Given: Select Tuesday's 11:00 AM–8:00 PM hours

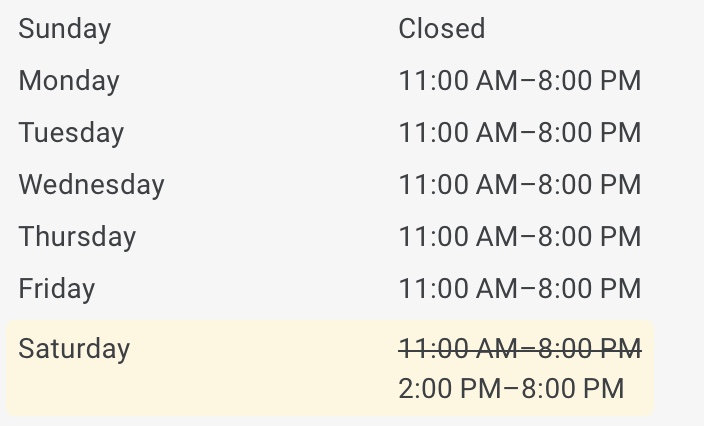Looking at the screenshot, I should (520, 132).
